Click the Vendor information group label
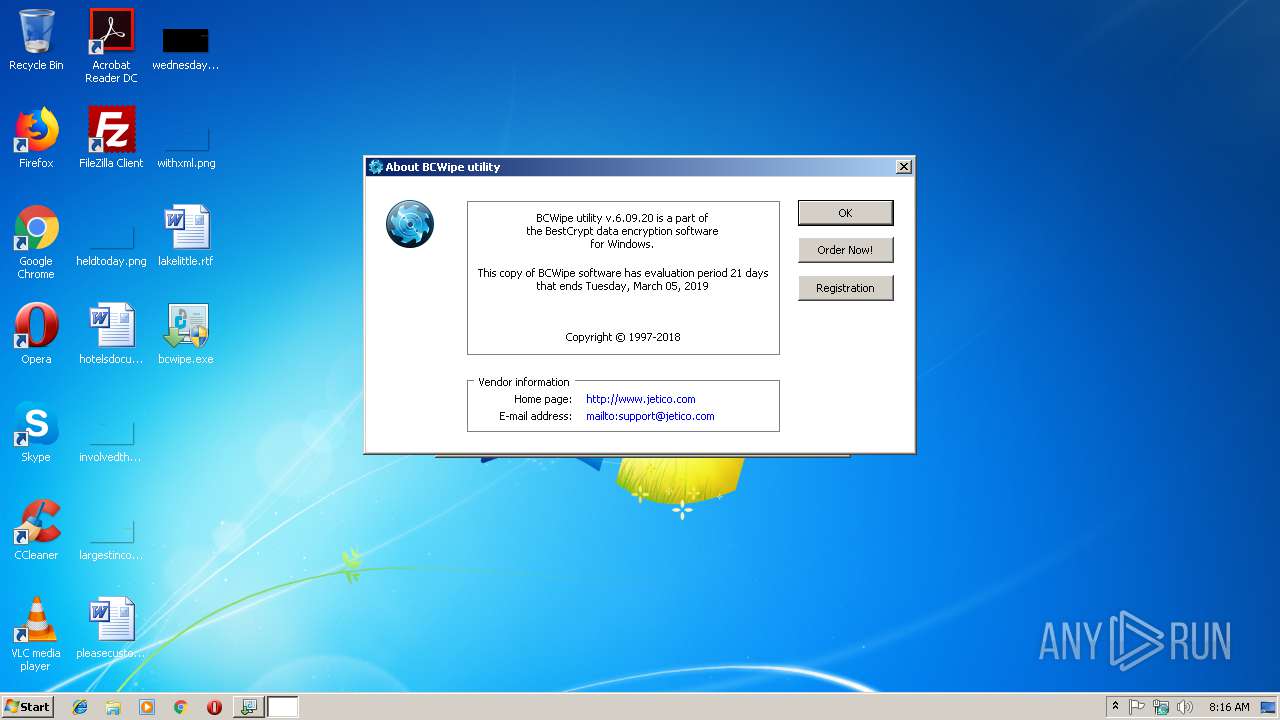The image size is (1280, 720). (524, 382)
